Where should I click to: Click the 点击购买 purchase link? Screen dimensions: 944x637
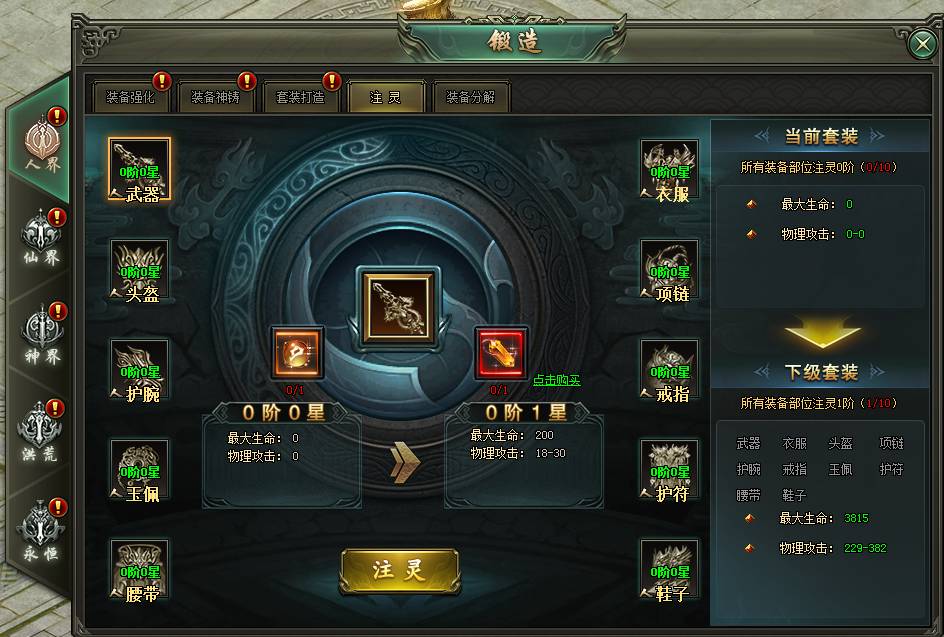coord(557,380)
